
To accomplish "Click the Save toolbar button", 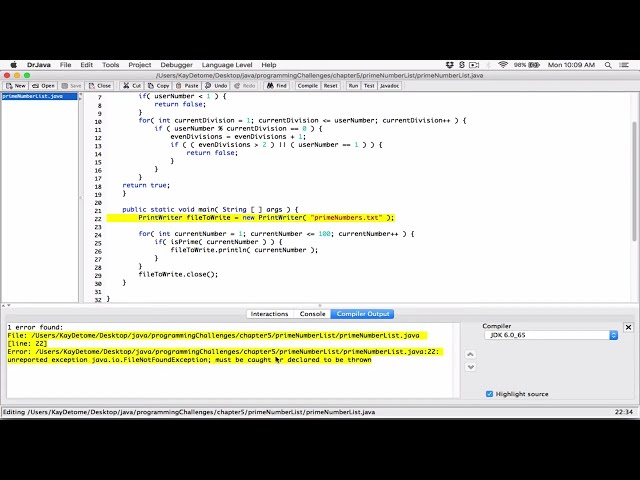I will (71, 86).
